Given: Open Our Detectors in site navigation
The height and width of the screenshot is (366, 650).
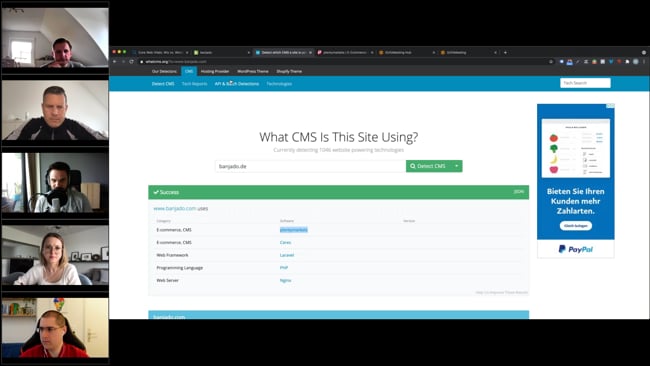Looking at the screenshot, I should tap(164, 71).
